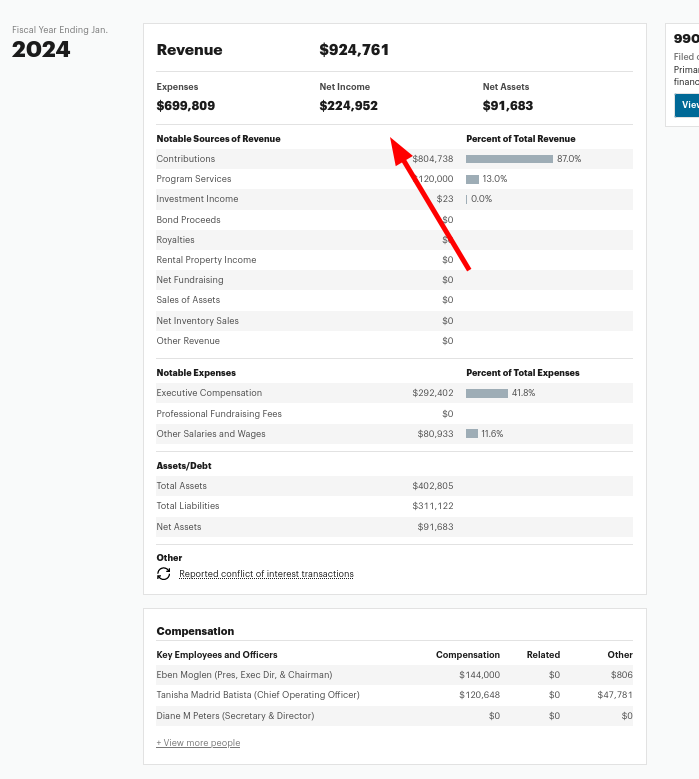
Task: Click Eben Moglen's name in Compensation
Action: [244, 675]
